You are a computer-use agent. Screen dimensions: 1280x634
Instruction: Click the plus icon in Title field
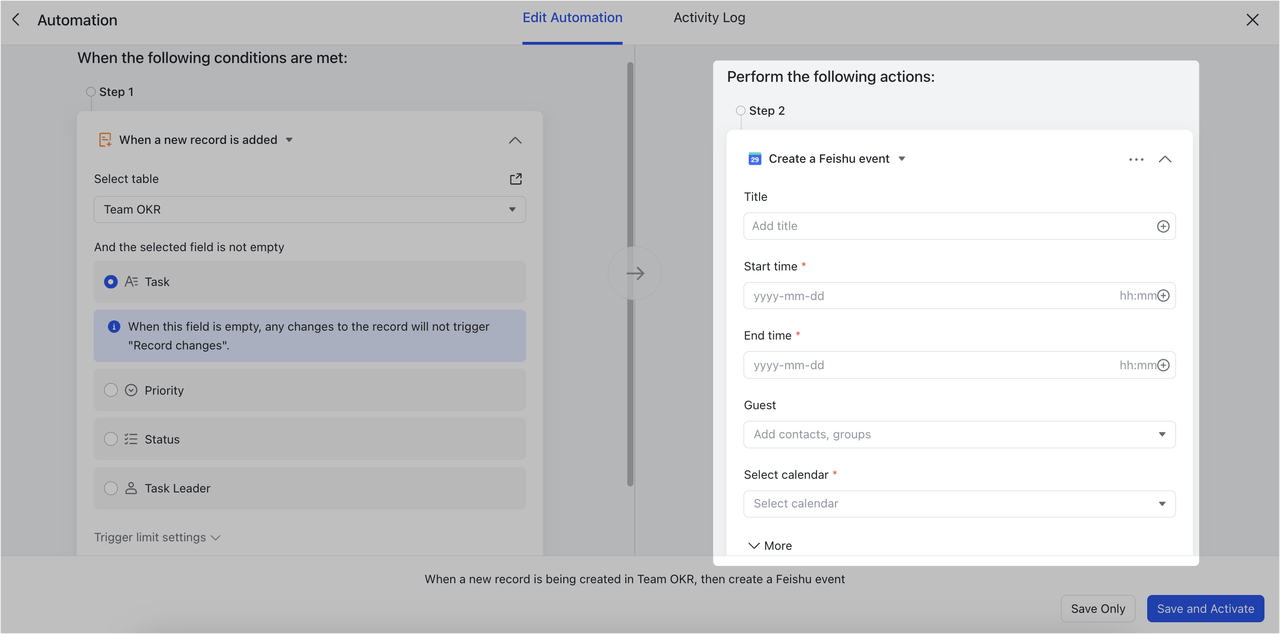click(x=1163, y=226)
